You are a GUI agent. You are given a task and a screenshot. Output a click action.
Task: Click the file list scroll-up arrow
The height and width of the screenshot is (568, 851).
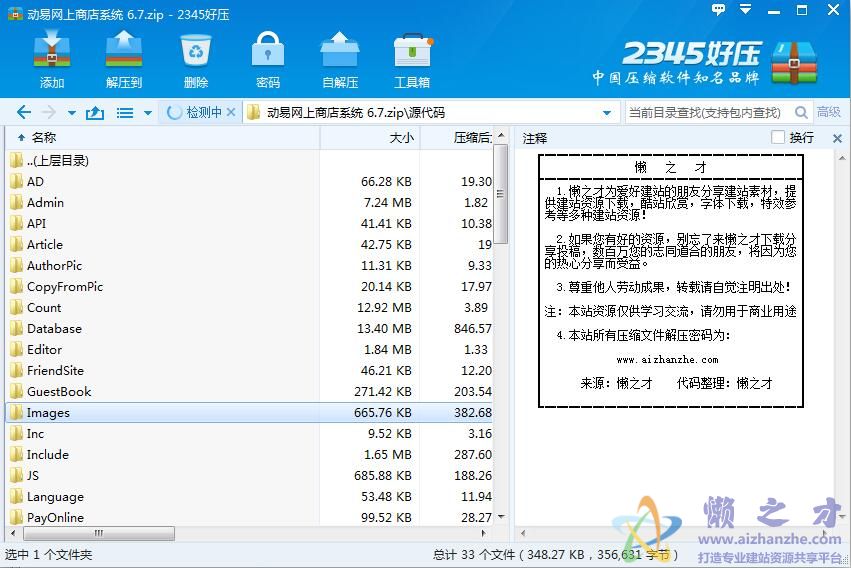tap(501, 135)
